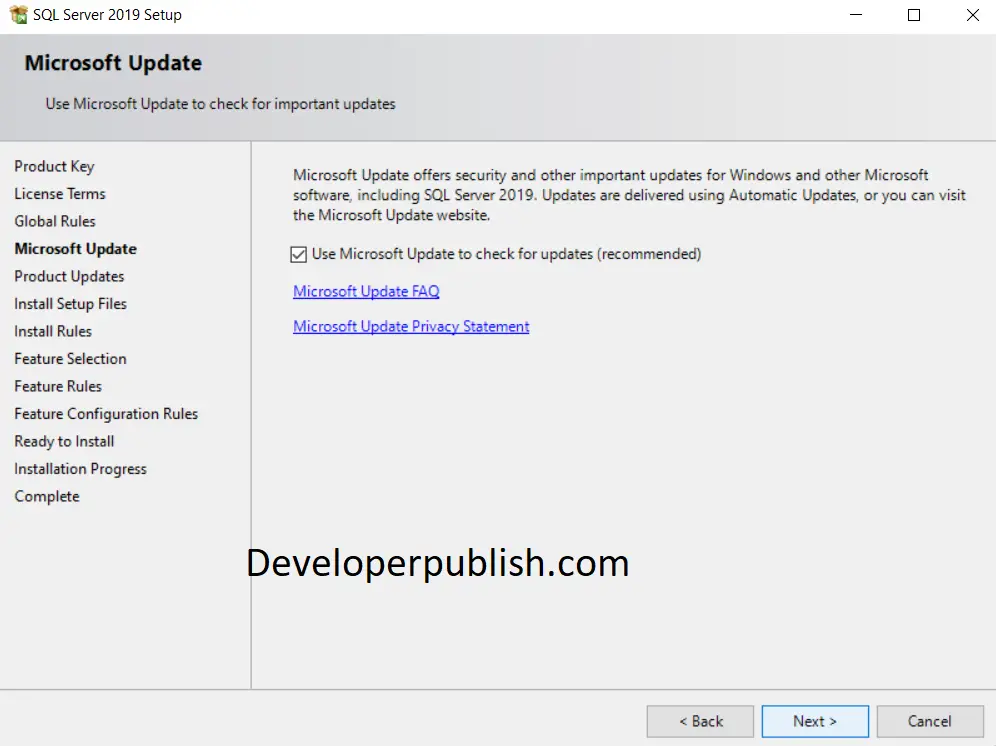Click the 'Microsoft Update' page heading
This screenshot has width=996, height=746.
[x=113, y=63]
